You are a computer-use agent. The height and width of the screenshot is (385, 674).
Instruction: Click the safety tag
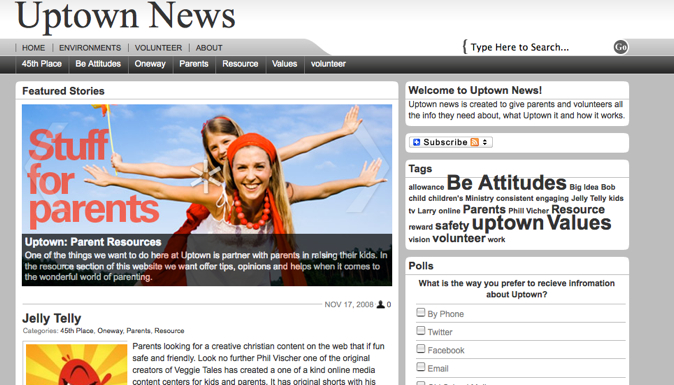[452, 226]
